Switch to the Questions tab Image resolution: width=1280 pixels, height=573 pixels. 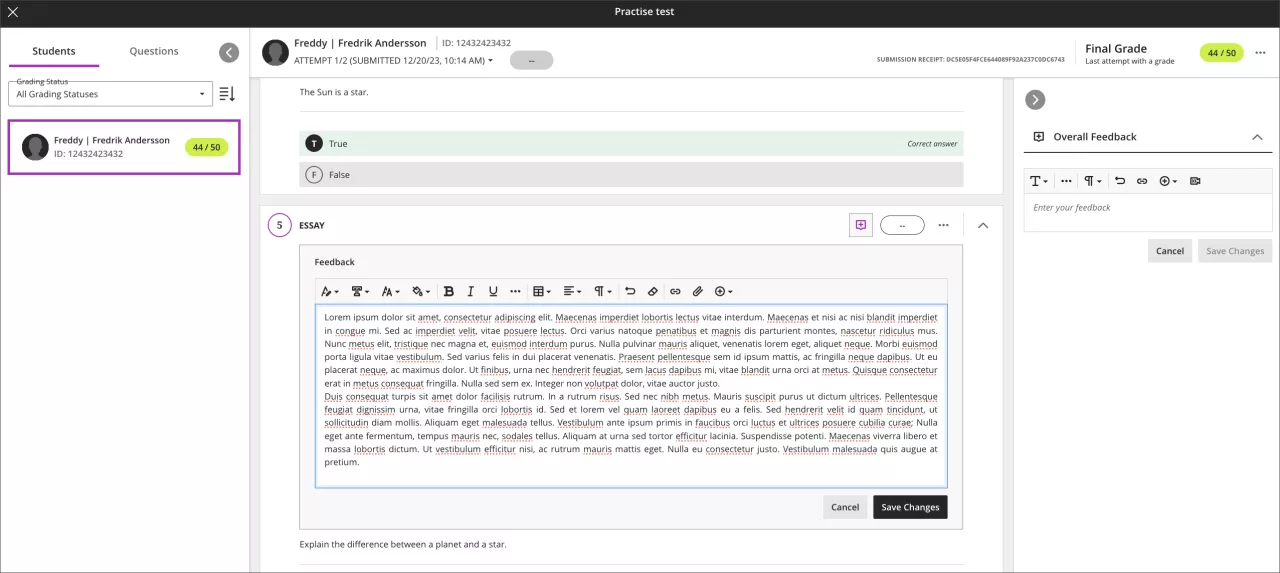pos(154,51)
